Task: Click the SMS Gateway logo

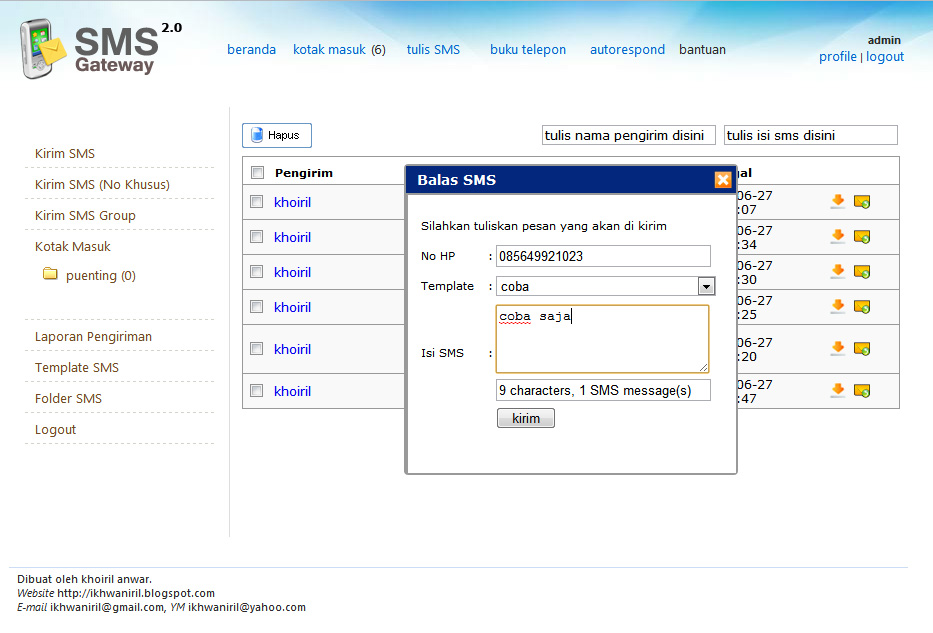Action: pyautogui.click(x=100, y=49)
